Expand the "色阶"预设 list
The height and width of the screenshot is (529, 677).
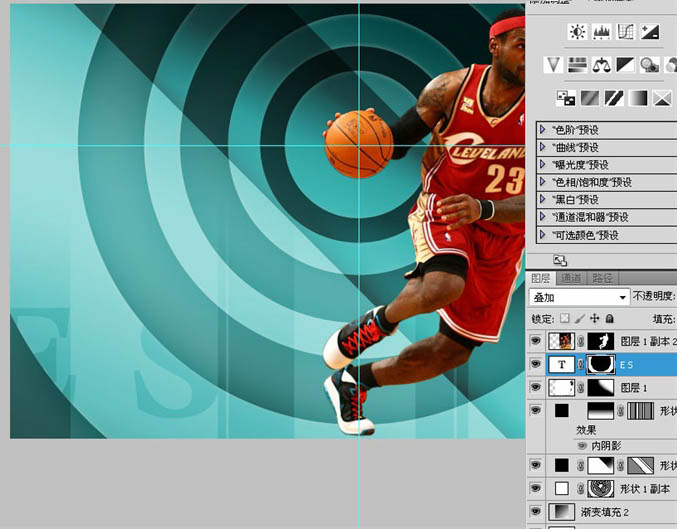pos(543,129)
